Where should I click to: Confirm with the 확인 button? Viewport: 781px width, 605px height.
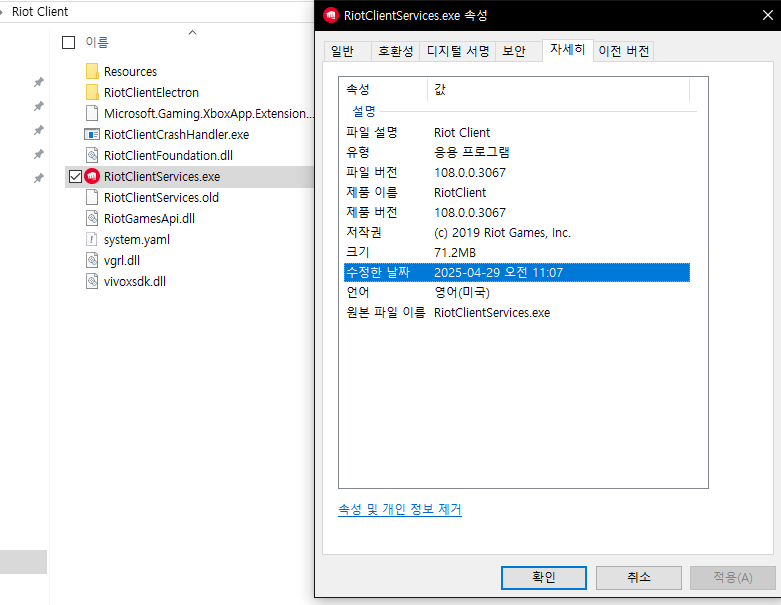[x=543, y=578]
